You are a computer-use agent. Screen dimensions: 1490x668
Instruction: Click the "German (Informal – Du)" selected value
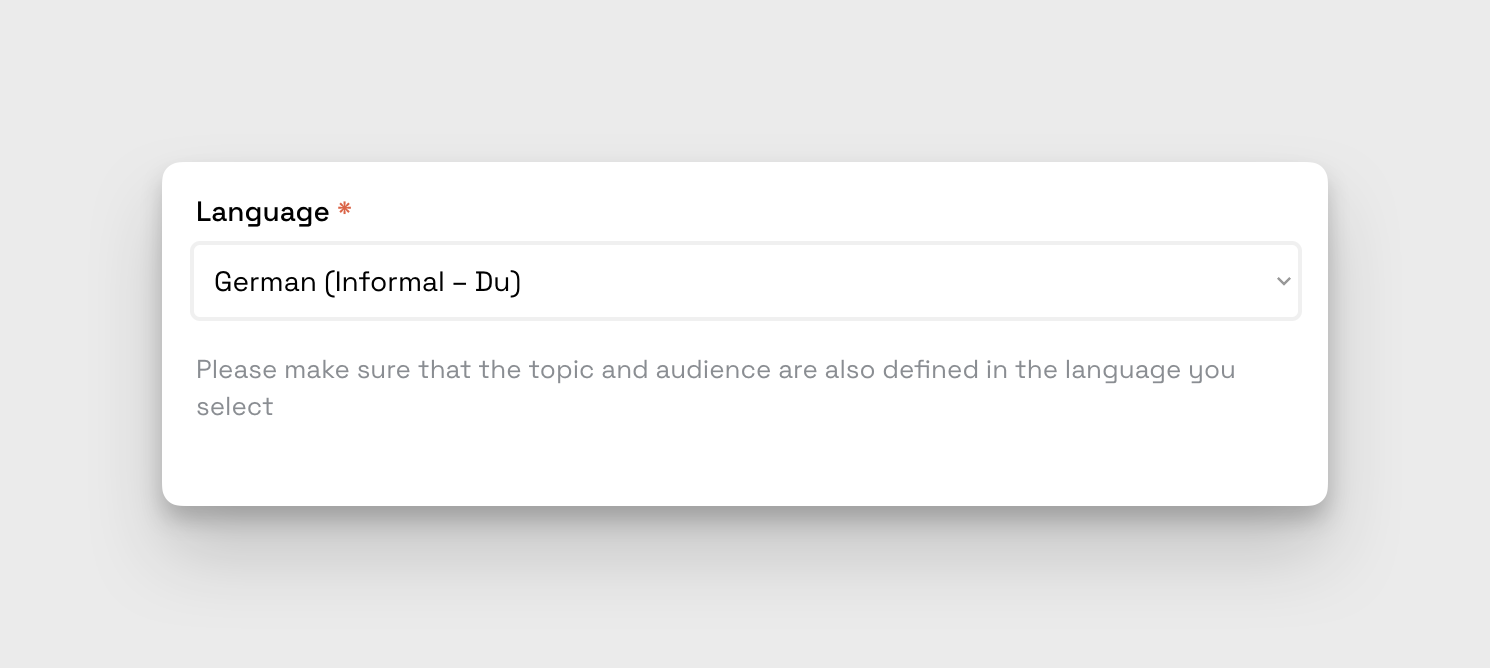click(367, 282)
